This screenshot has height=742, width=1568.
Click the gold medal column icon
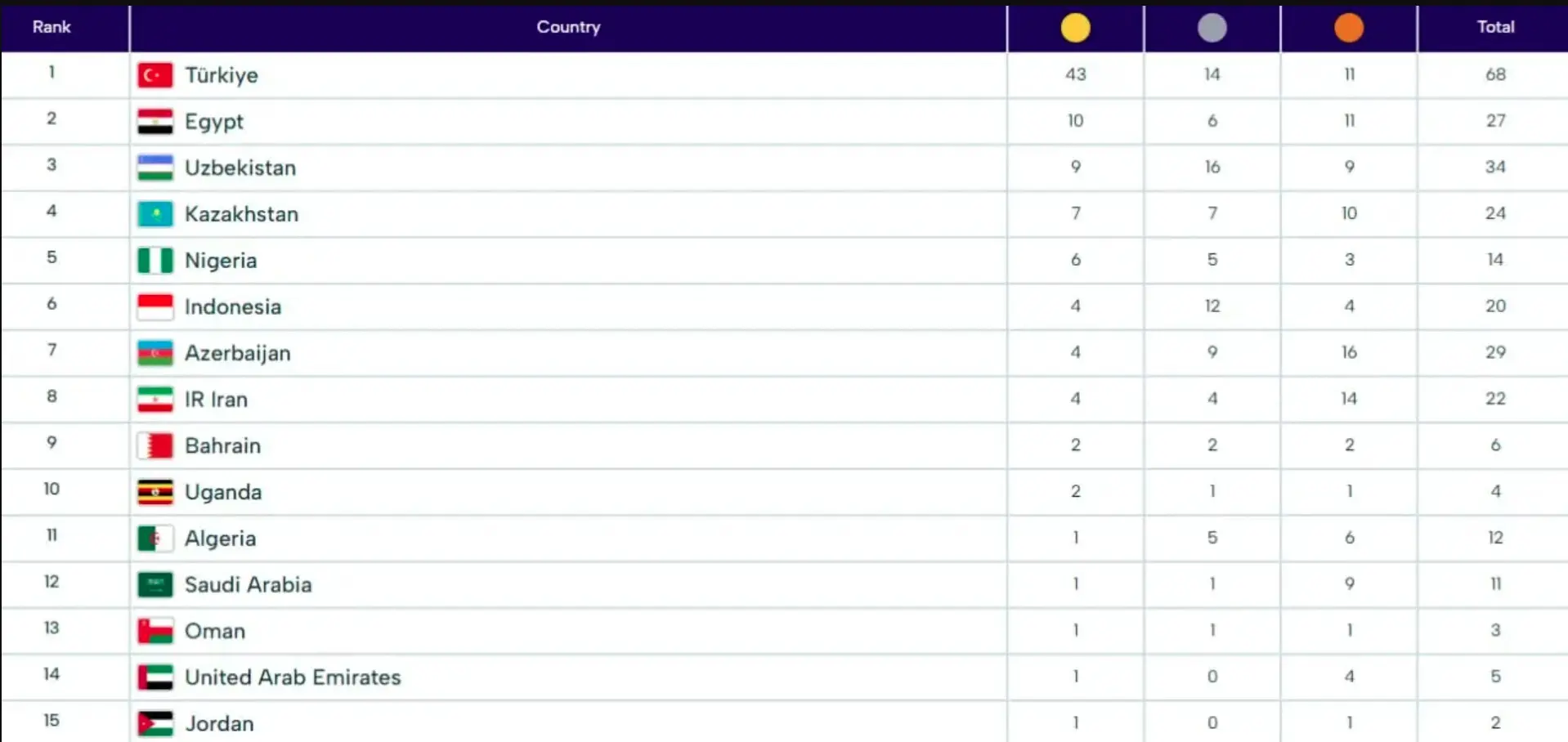tap(1075, 28)
